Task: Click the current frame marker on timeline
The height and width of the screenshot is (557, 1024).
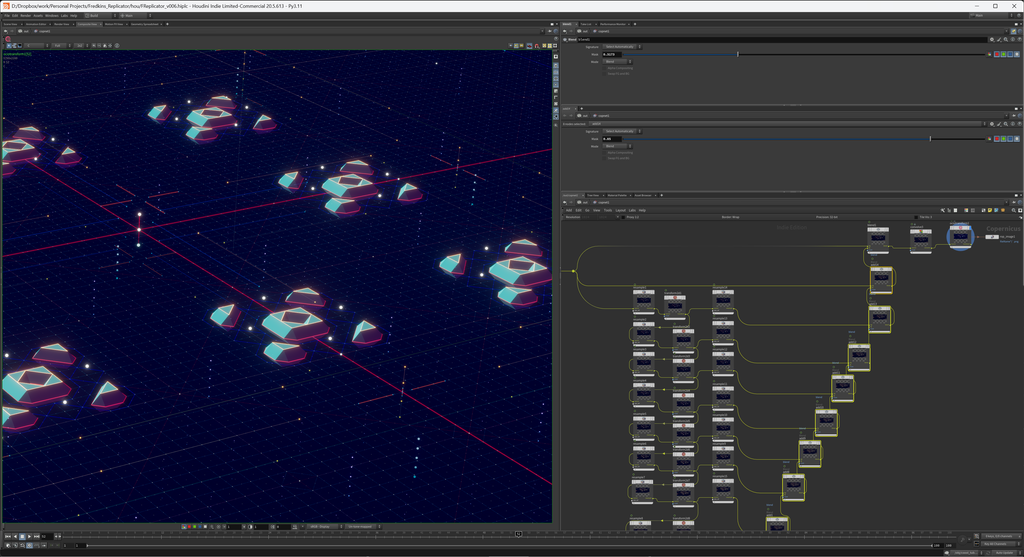Action: click(519, 534)
